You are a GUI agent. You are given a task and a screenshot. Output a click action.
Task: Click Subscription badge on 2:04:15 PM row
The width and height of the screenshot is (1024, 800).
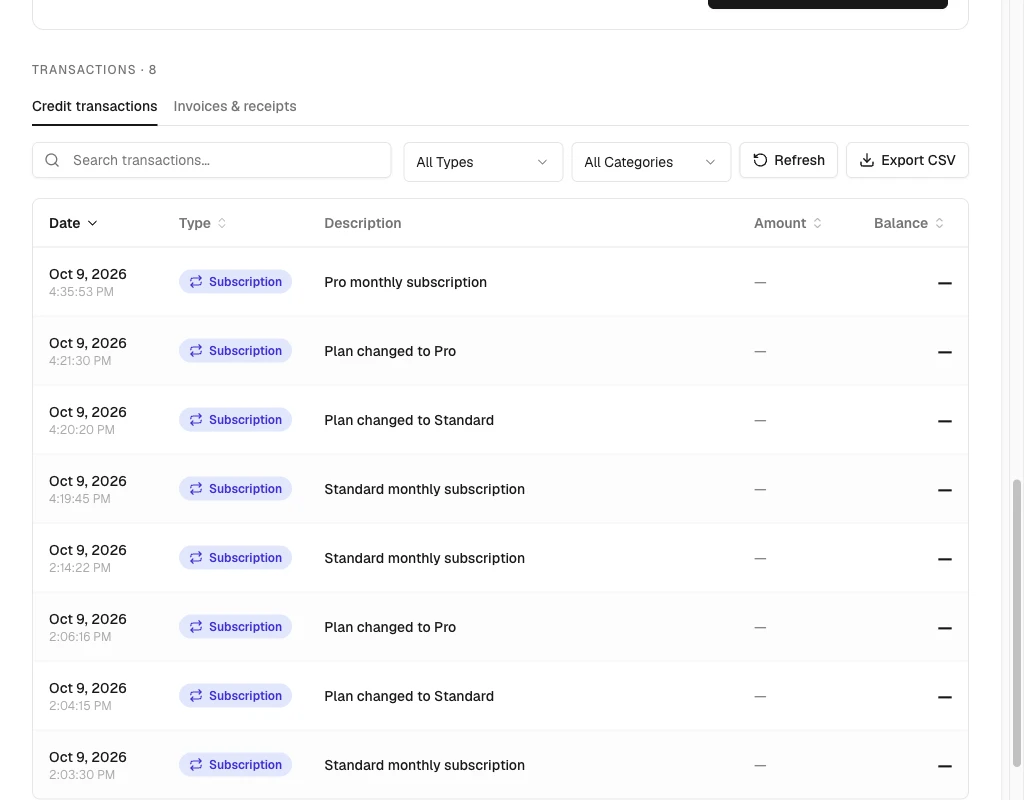235,696
